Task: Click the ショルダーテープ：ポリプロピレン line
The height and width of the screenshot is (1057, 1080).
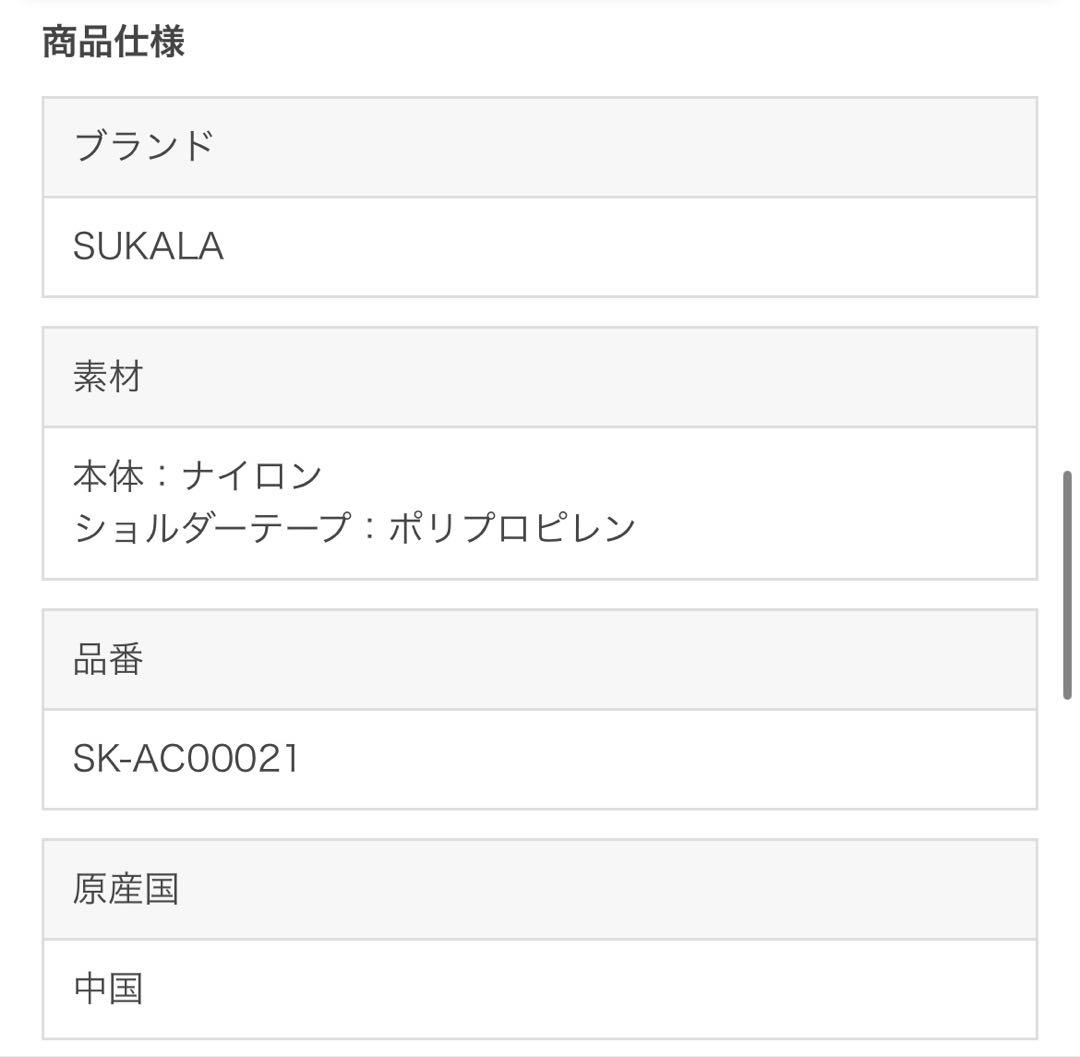Action: [x=354, y=527]
